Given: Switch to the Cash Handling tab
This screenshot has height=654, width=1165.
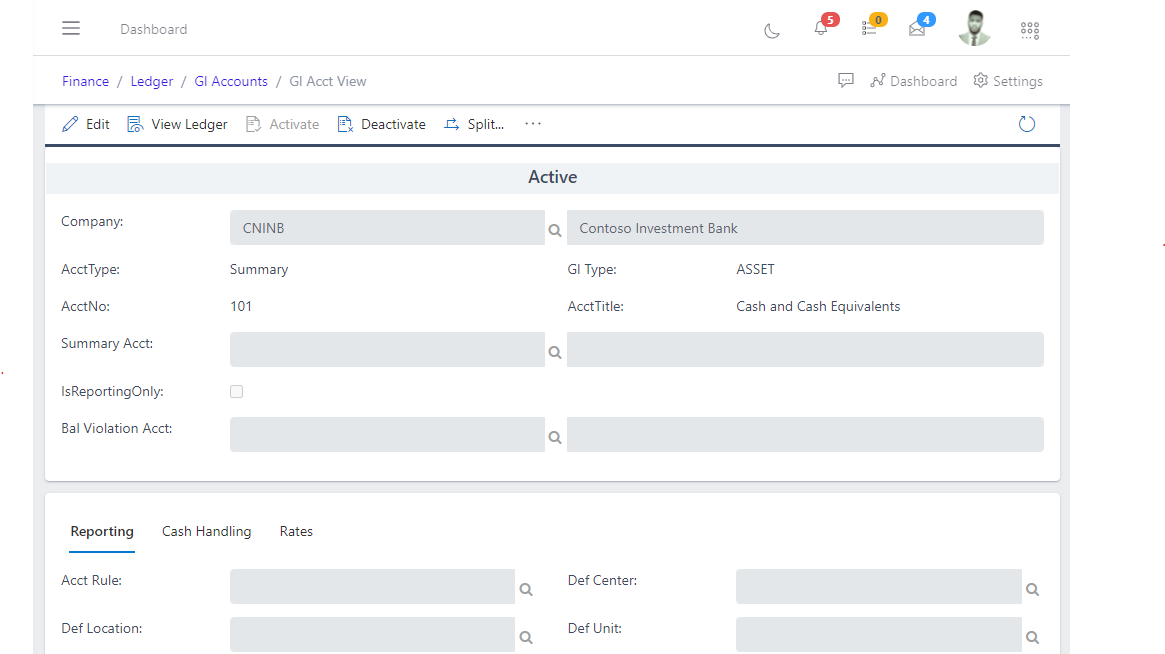Looking at the screenshot, I should click(206, 531).
